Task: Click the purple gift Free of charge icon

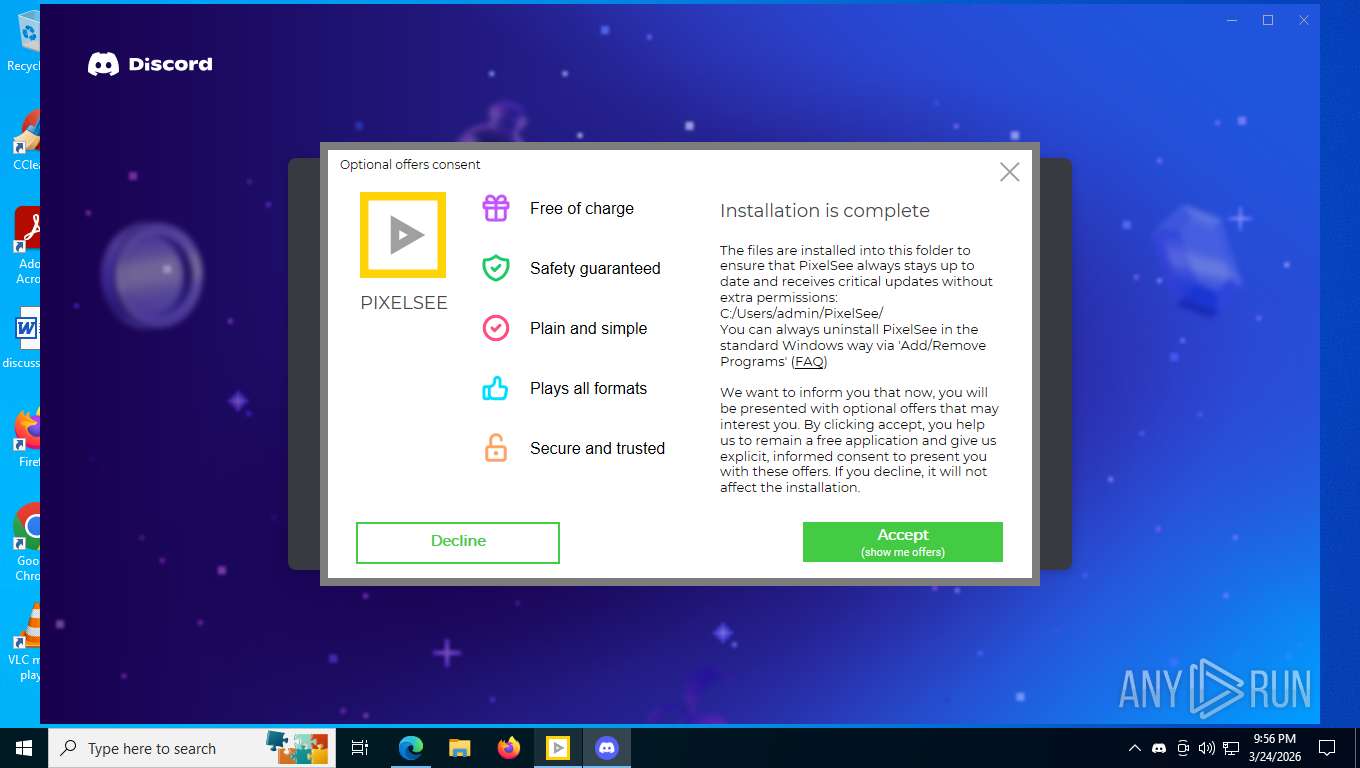Action: click(496, 208)
